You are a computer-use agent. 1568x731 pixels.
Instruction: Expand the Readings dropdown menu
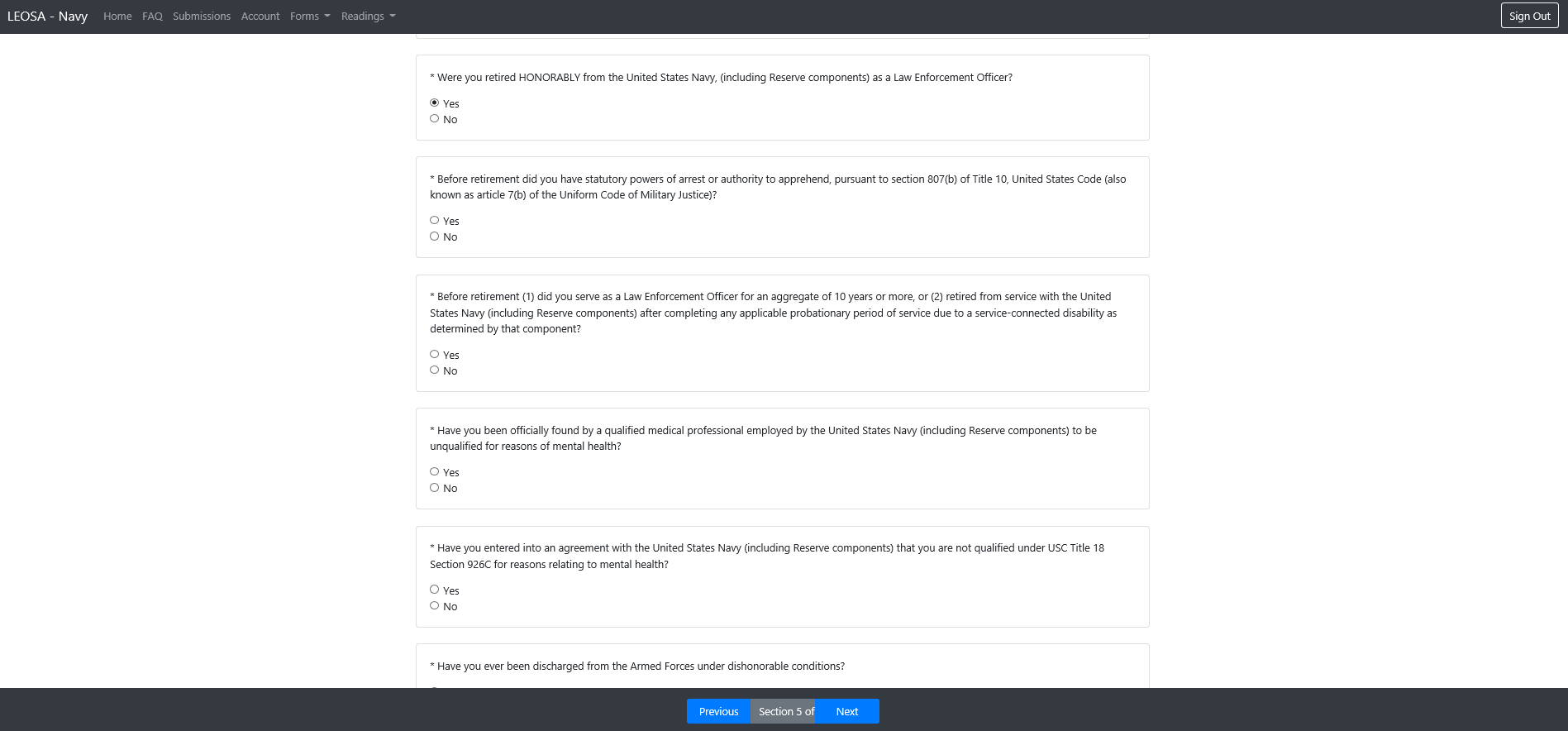click(368, 17)
